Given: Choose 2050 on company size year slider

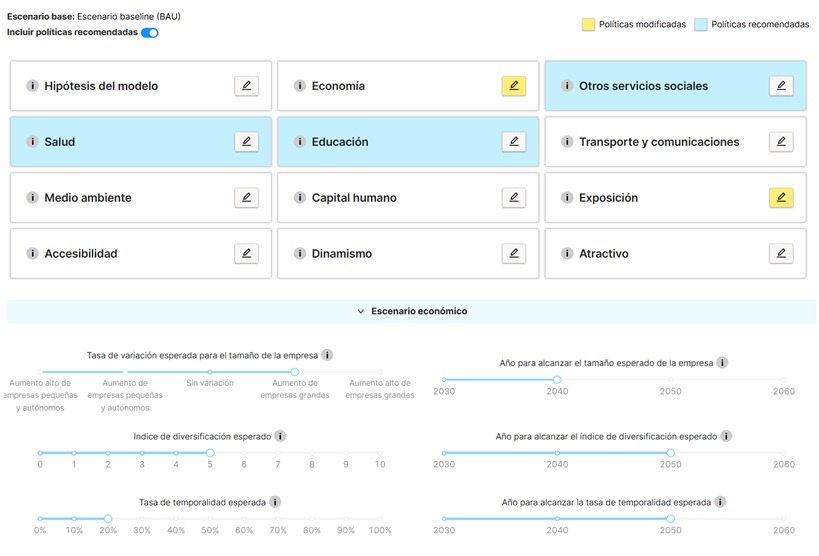Looking at the screenshot, I should [x=671, y=379].
